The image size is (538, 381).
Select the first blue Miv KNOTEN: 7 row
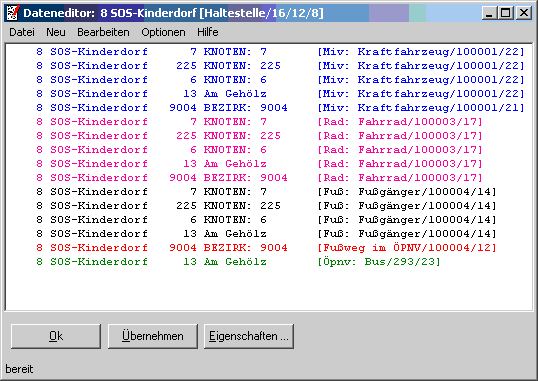click(269, 52)
